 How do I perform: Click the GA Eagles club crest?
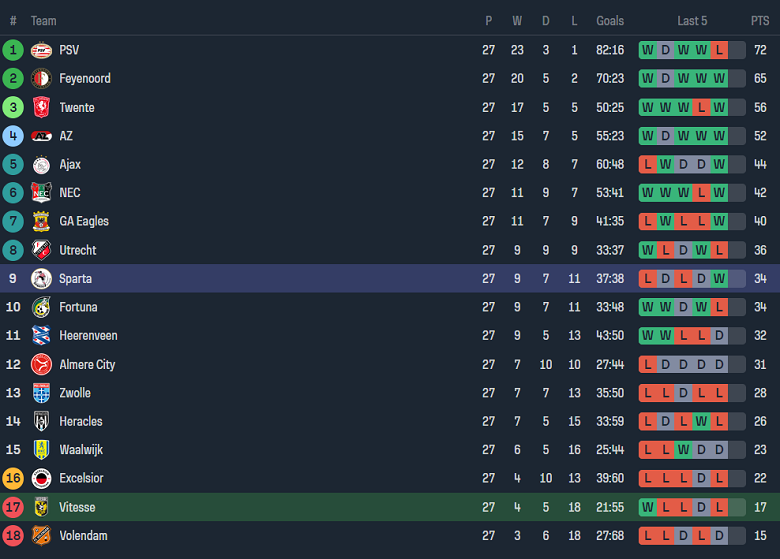41,221
